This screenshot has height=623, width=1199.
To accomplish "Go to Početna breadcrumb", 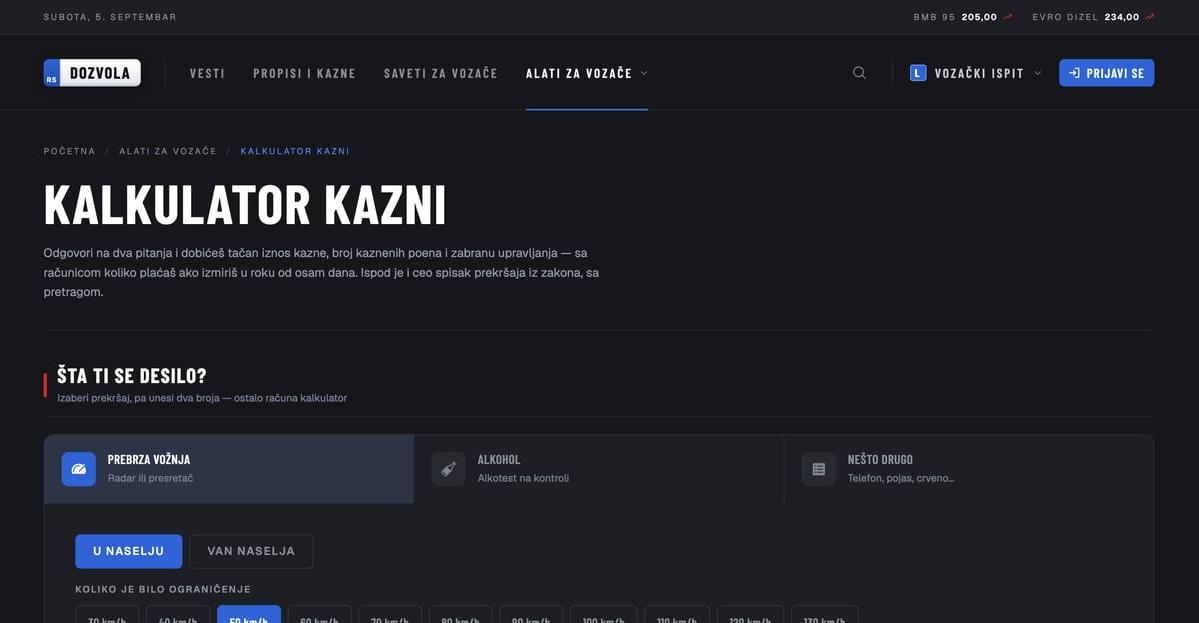I will pyautogui.click(x=70, y=151).
